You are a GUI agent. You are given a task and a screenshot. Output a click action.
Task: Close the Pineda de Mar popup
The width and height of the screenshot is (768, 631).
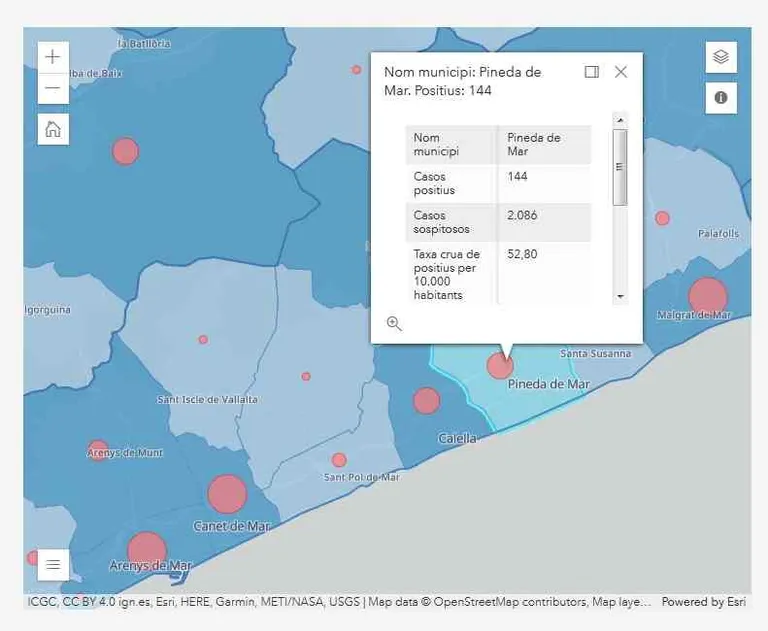pos(621,72)
